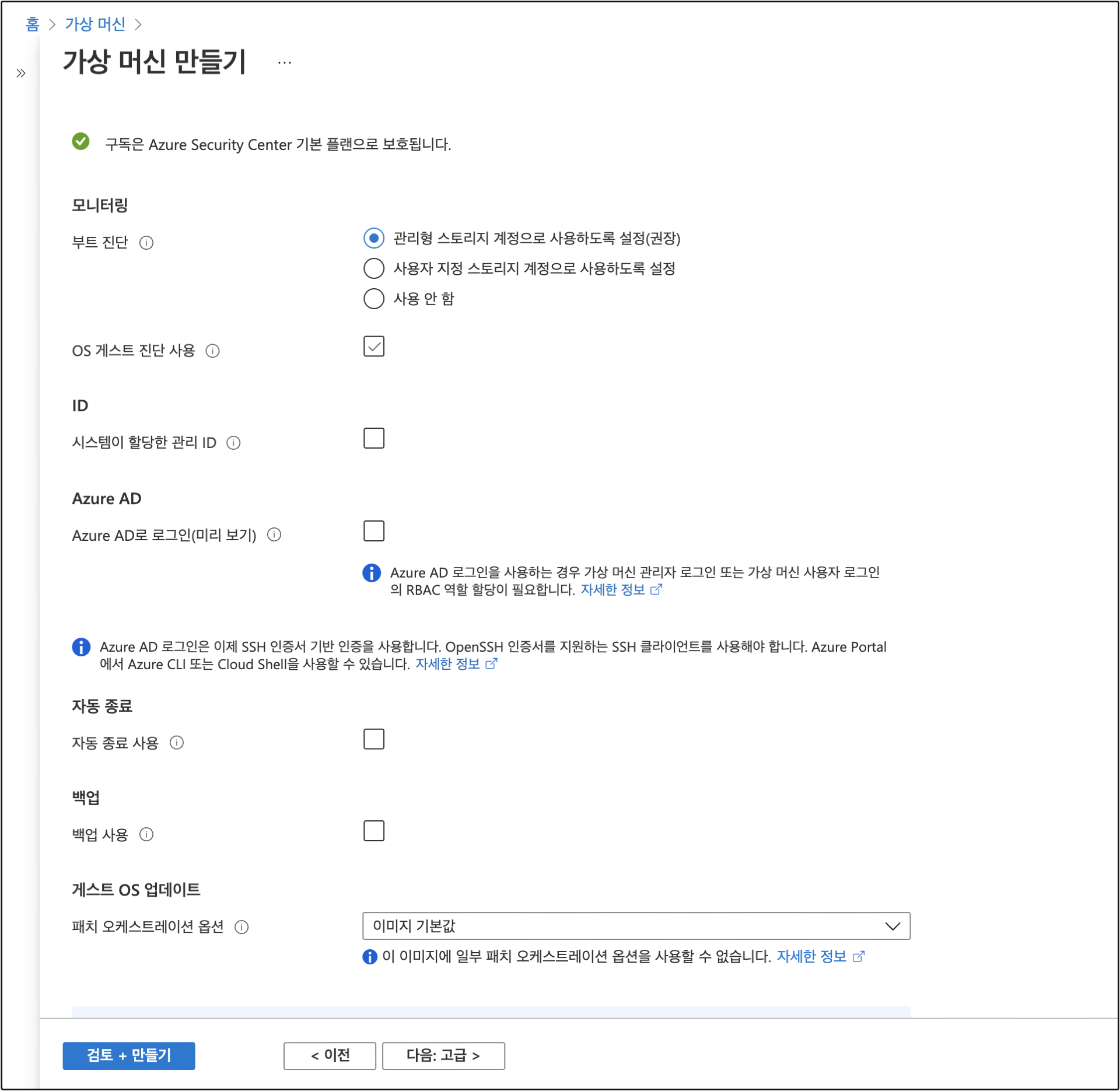Expand the collapsed left sidebar chevron

click(x=21, y=73)
